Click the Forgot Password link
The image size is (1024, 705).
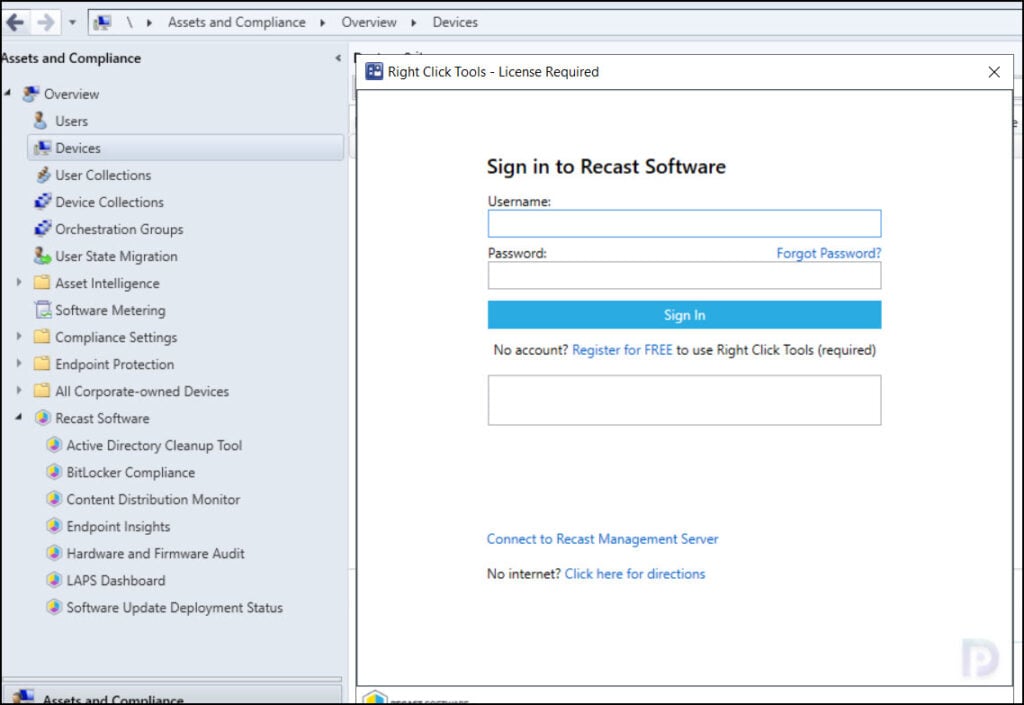[829, 253]
